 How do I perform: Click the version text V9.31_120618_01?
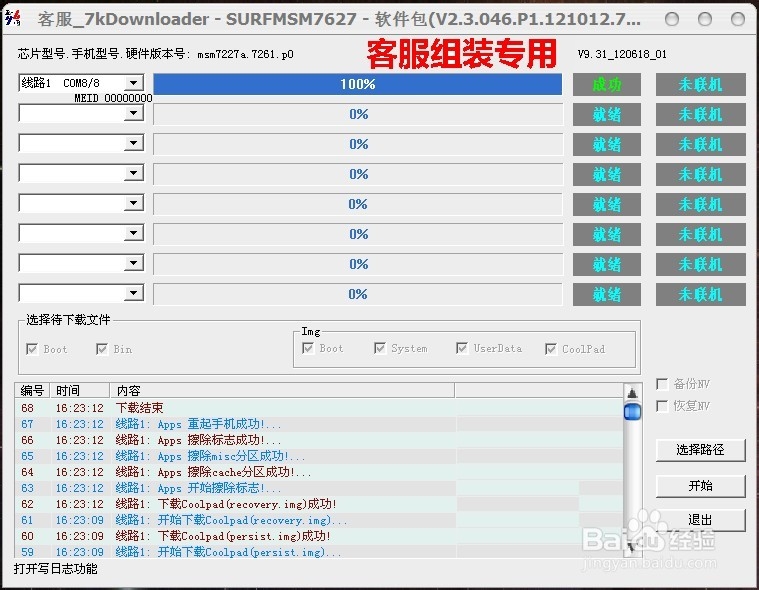pyautogui.click(x=622, y=54)
